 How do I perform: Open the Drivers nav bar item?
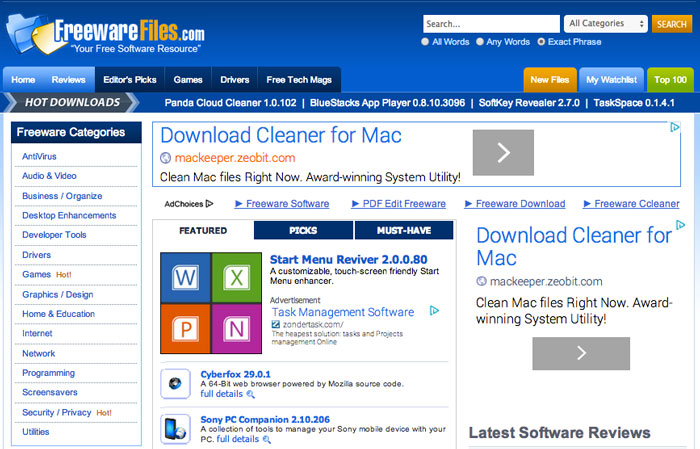234,80
